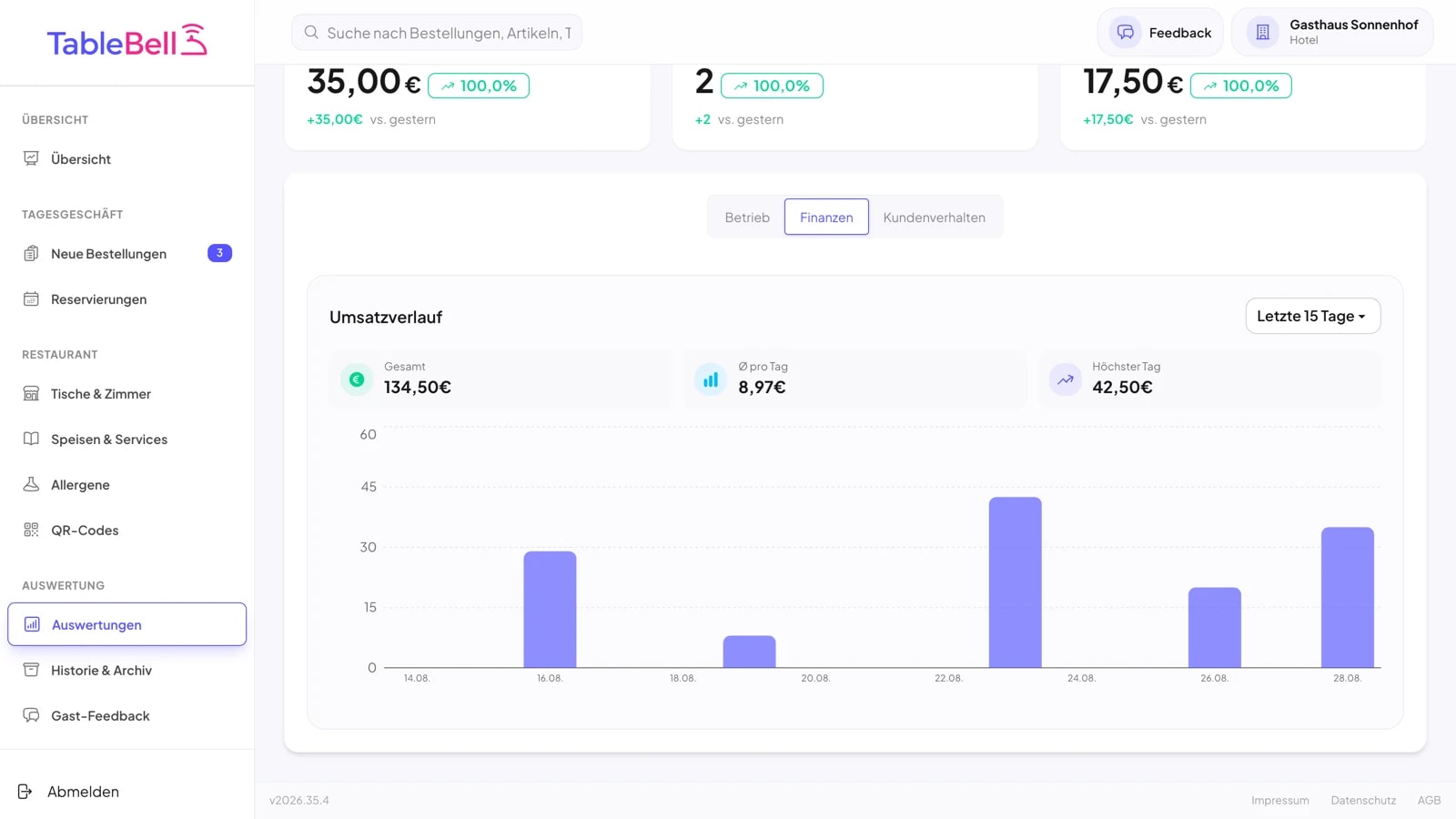This screenshot has height=819, width=1456.
Task: Open the Feedback button
Action: coord(1160,33)
